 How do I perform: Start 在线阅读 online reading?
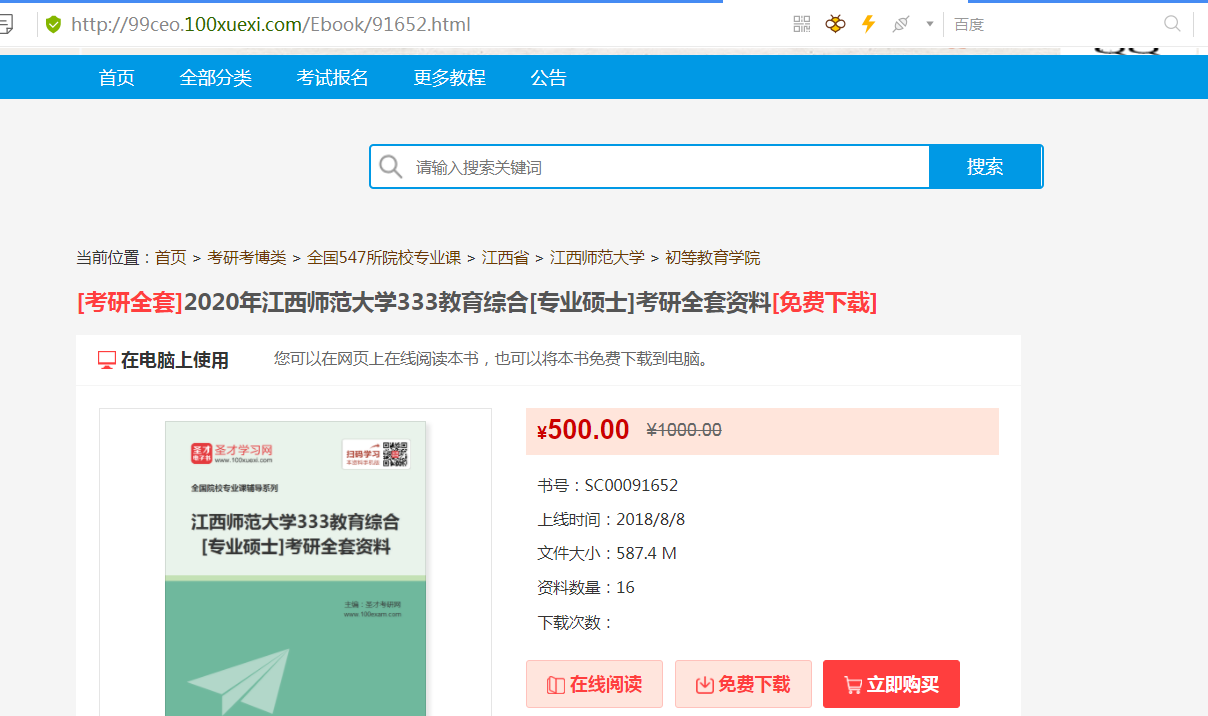tap(594, 683)
